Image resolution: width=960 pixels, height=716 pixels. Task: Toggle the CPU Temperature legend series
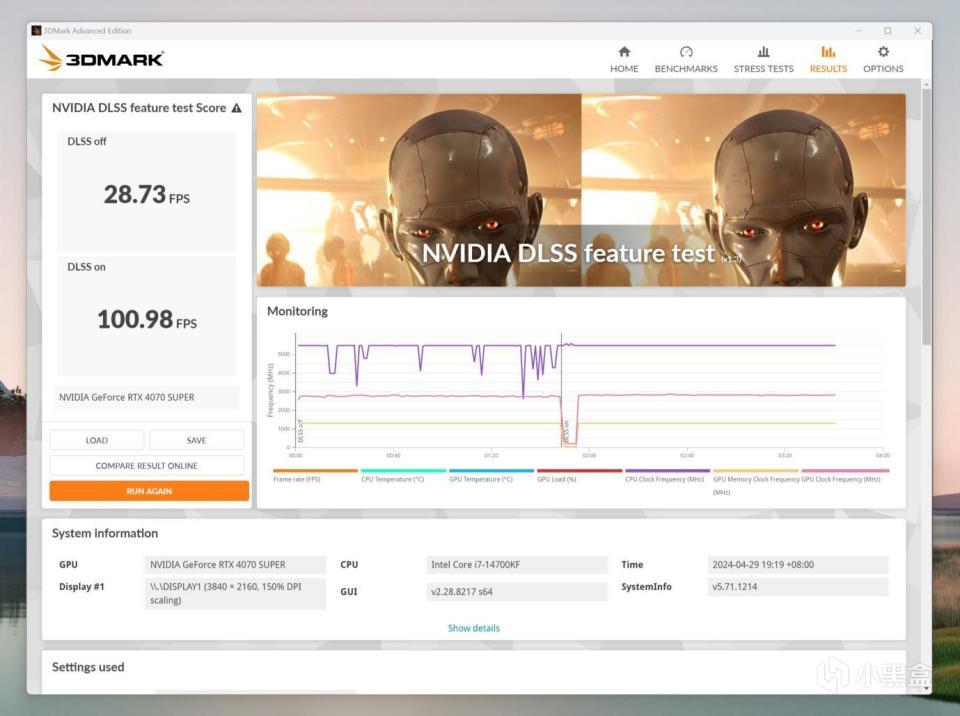tap(403, 476)
